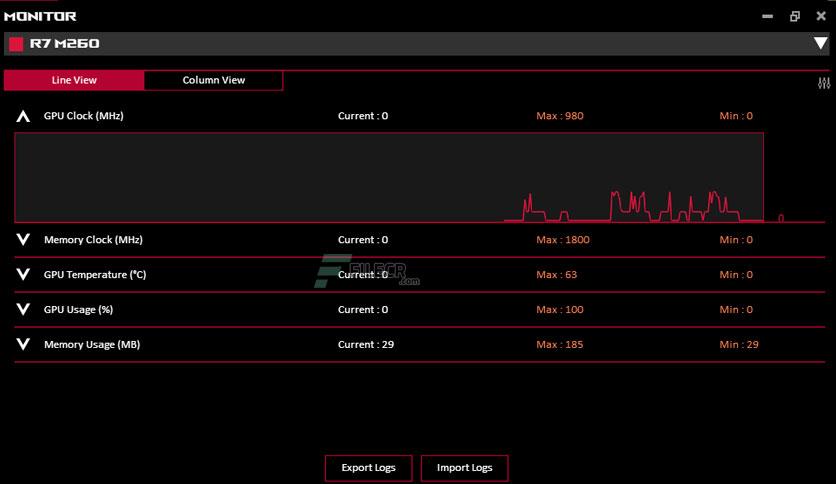Click GPU Clock Current : 0 value
The height and width of the screenshot is (484, 836).
[363, 116]
